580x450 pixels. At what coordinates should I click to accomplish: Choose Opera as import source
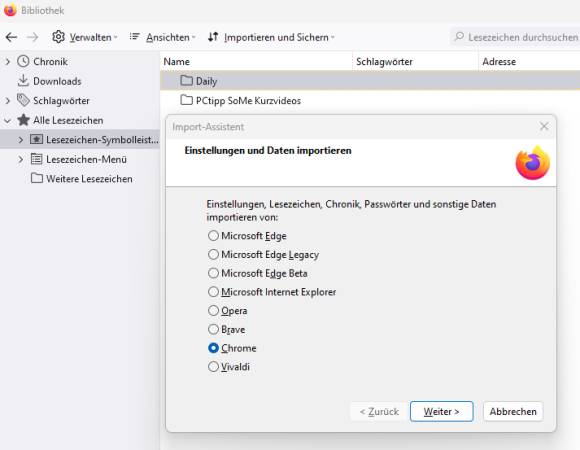point(213,311)
